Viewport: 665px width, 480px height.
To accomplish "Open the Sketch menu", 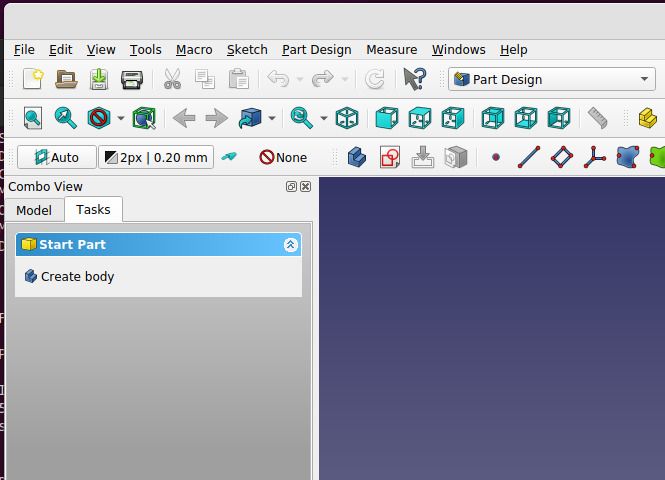I will coord(247,49).
